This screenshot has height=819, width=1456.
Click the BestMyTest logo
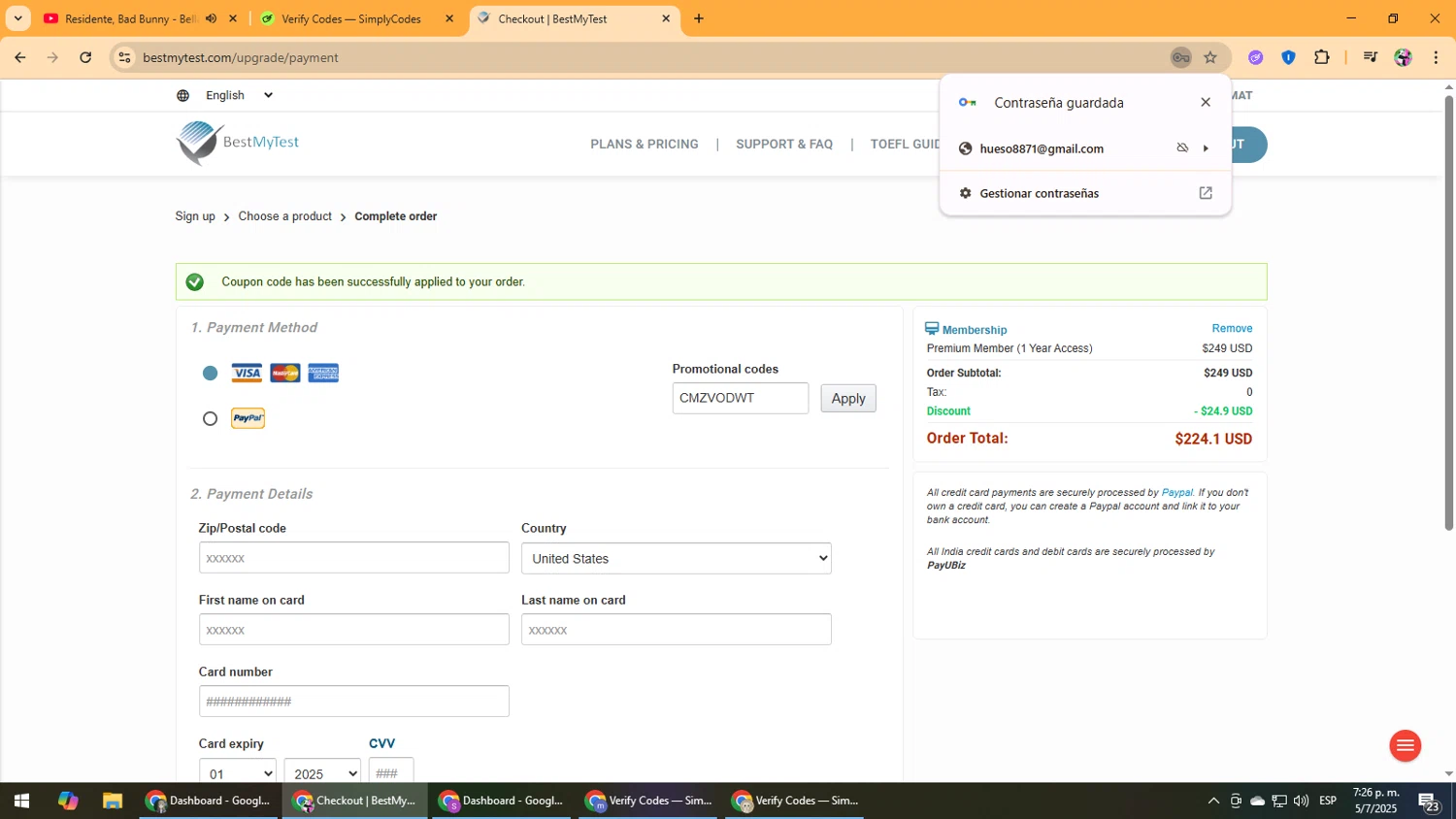[238, 143]
